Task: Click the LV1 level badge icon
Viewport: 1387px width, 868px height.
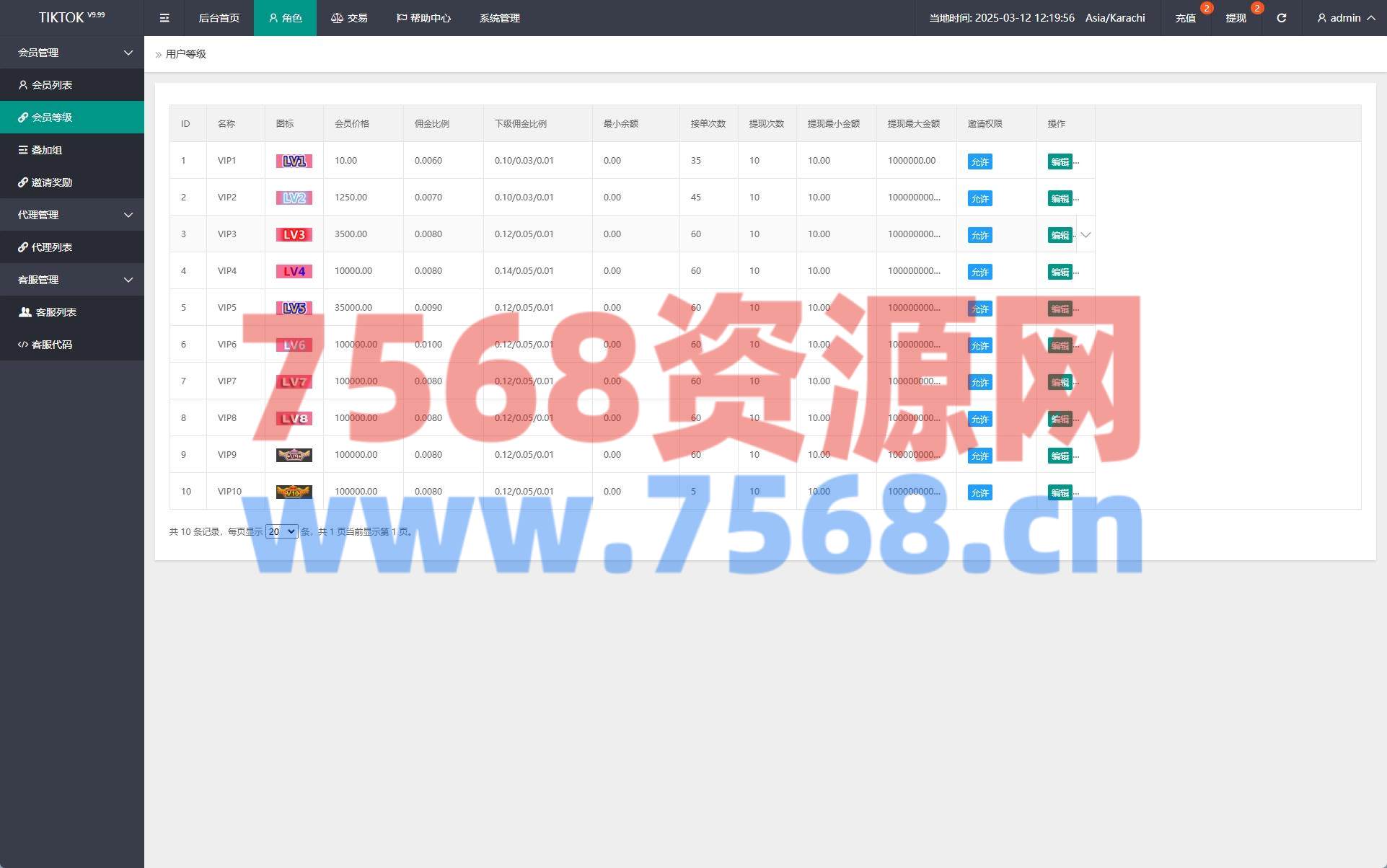Action: (x=294, y=161)
